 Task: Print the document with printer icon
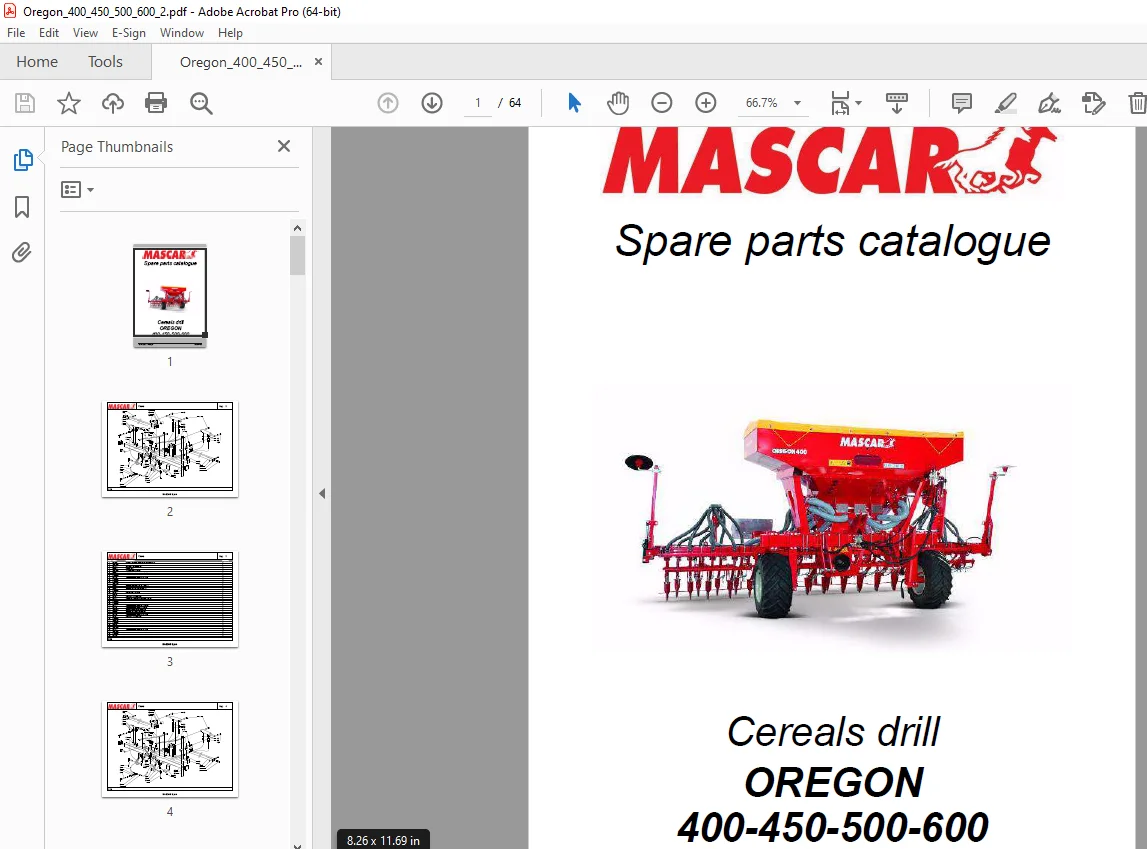pos(156,103)
